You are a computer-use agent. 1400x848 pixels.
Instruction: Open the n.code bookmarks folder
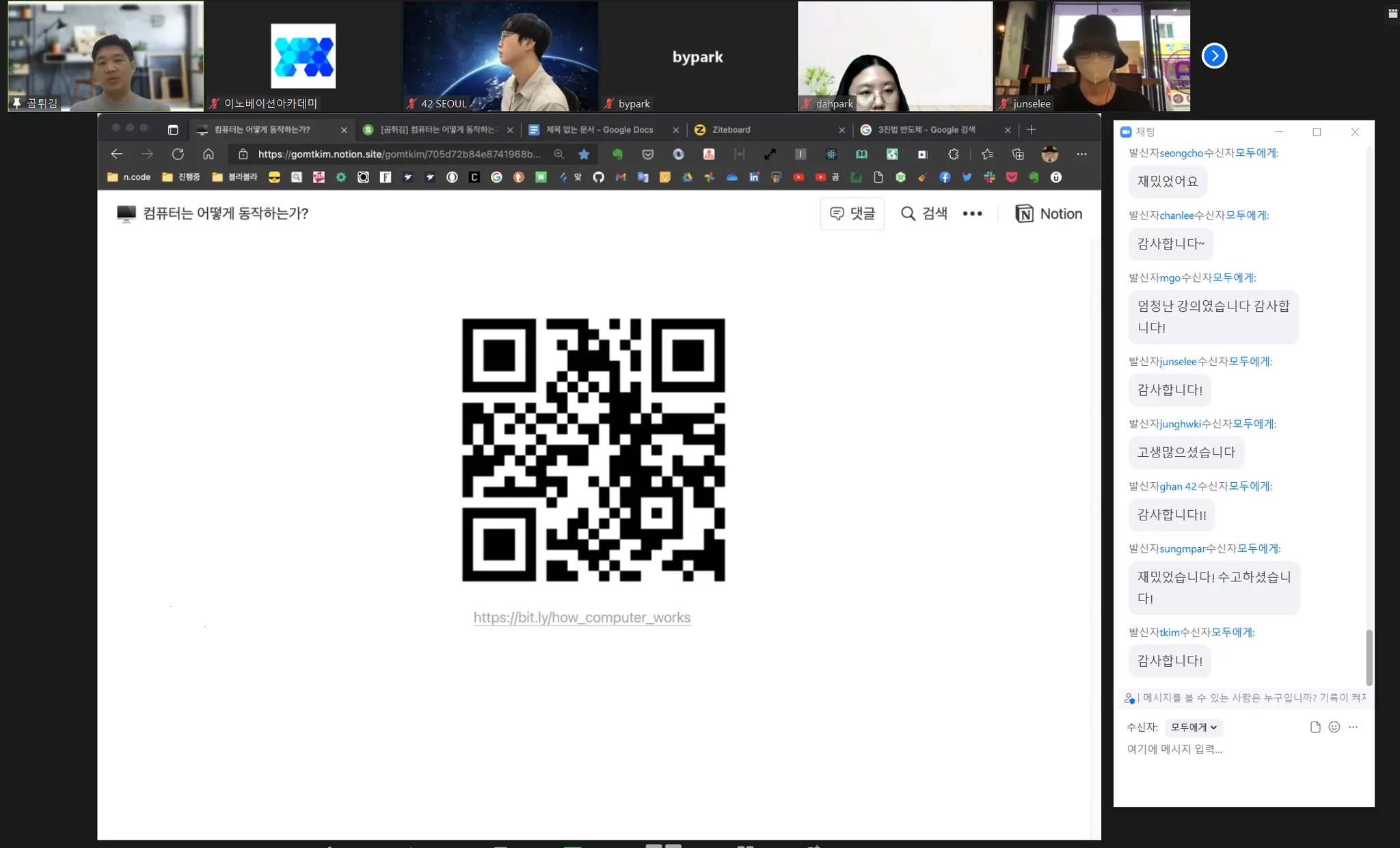[129, 177]
